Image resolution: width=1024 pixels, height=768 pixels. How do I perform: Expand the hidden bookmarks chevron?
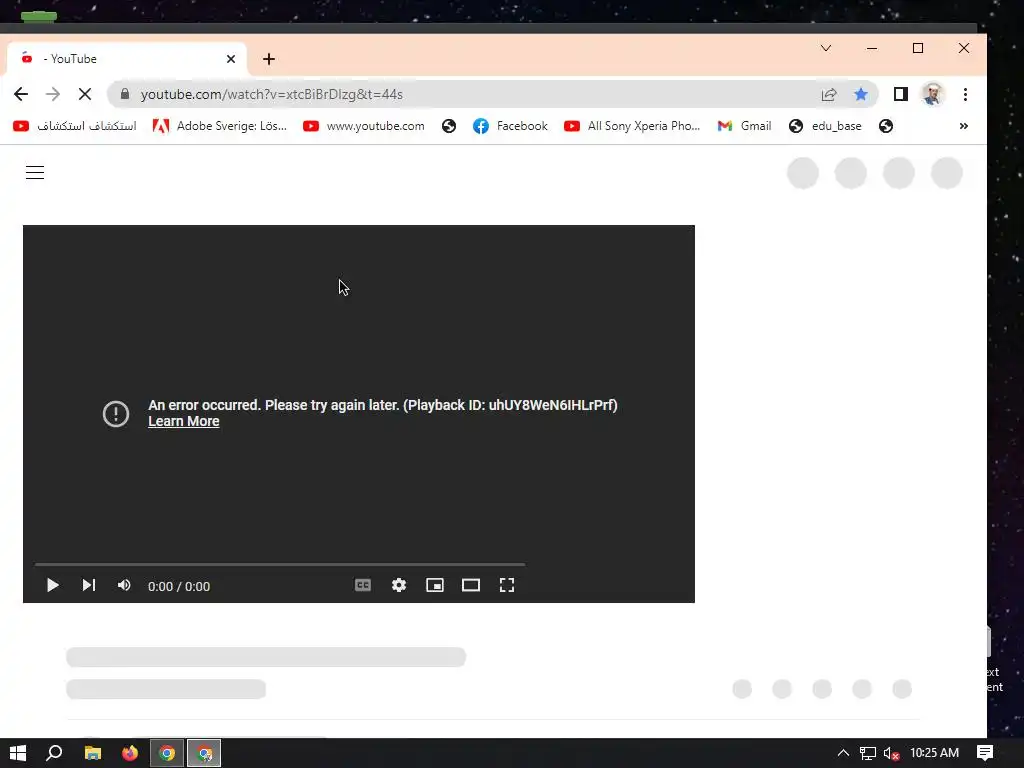pyautogui.click(x=963, y=126)
